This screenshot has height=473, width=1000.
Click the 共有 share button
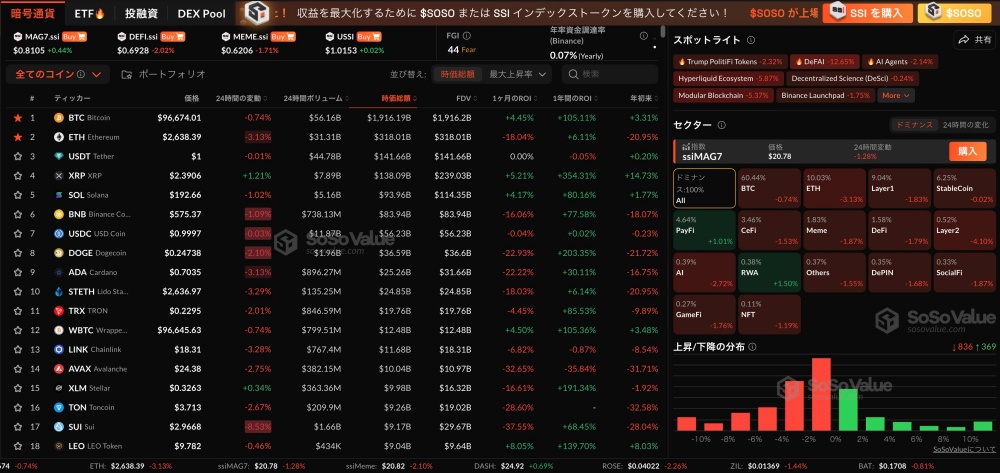974,40
